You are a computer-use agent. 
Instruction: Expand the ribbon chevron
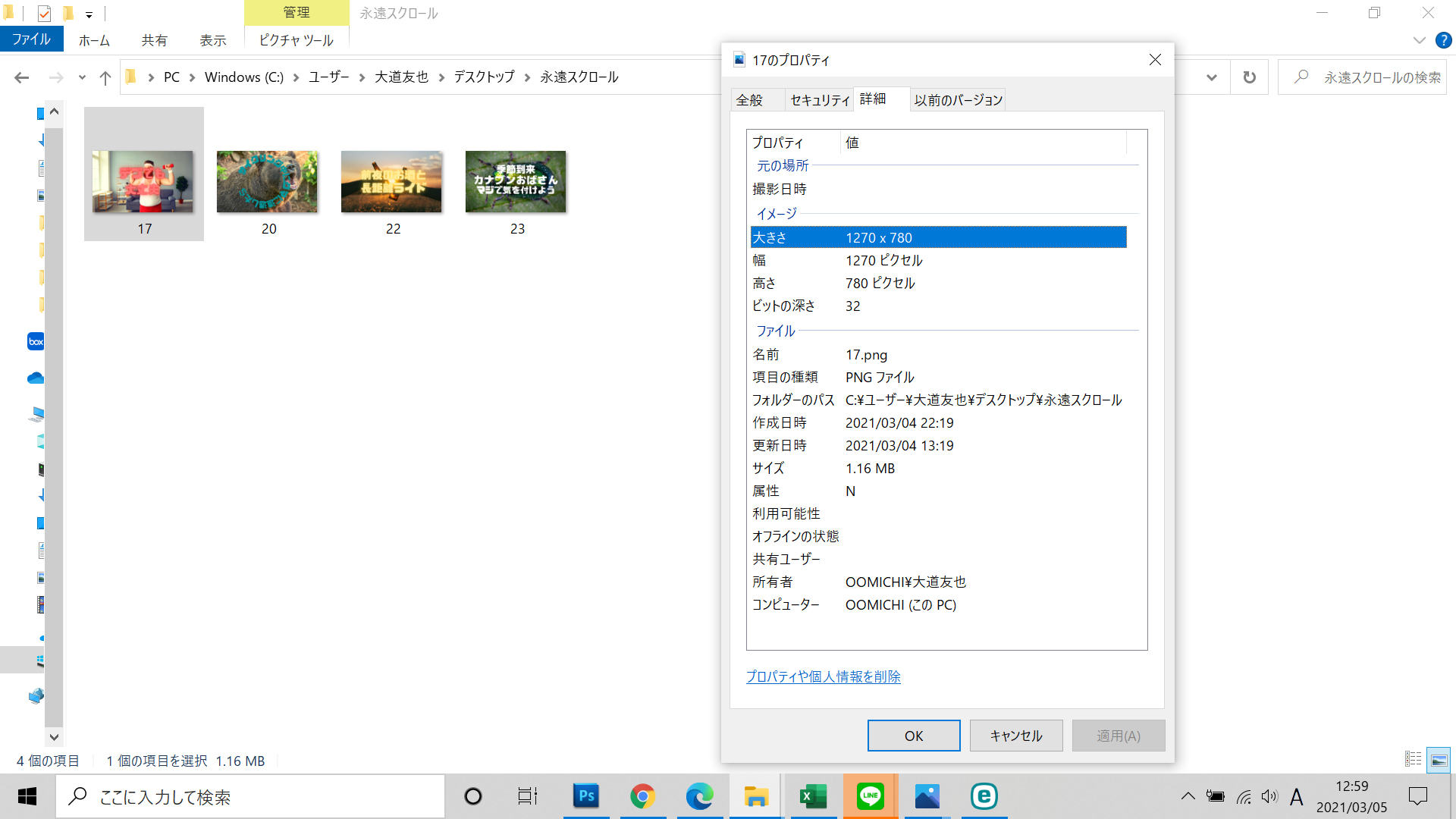point(1419,40)
